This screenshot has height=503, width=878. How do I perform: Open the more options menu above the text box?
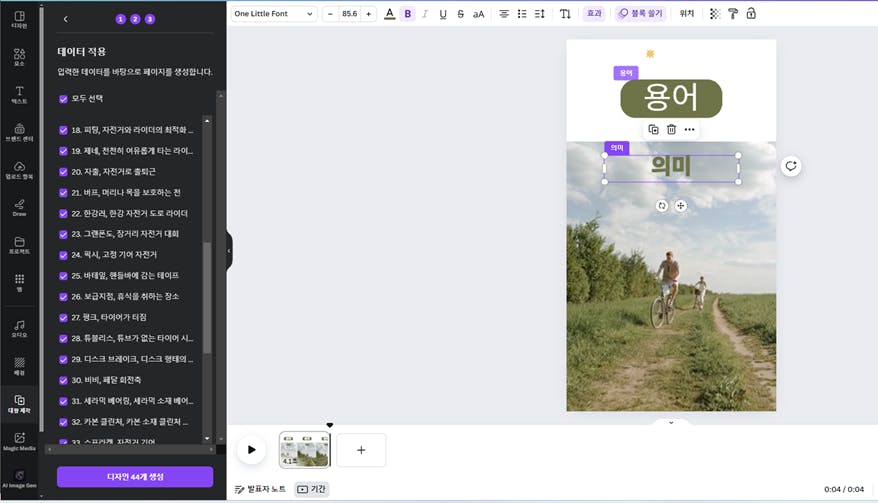pyautogui.click(x=689, y=129)
